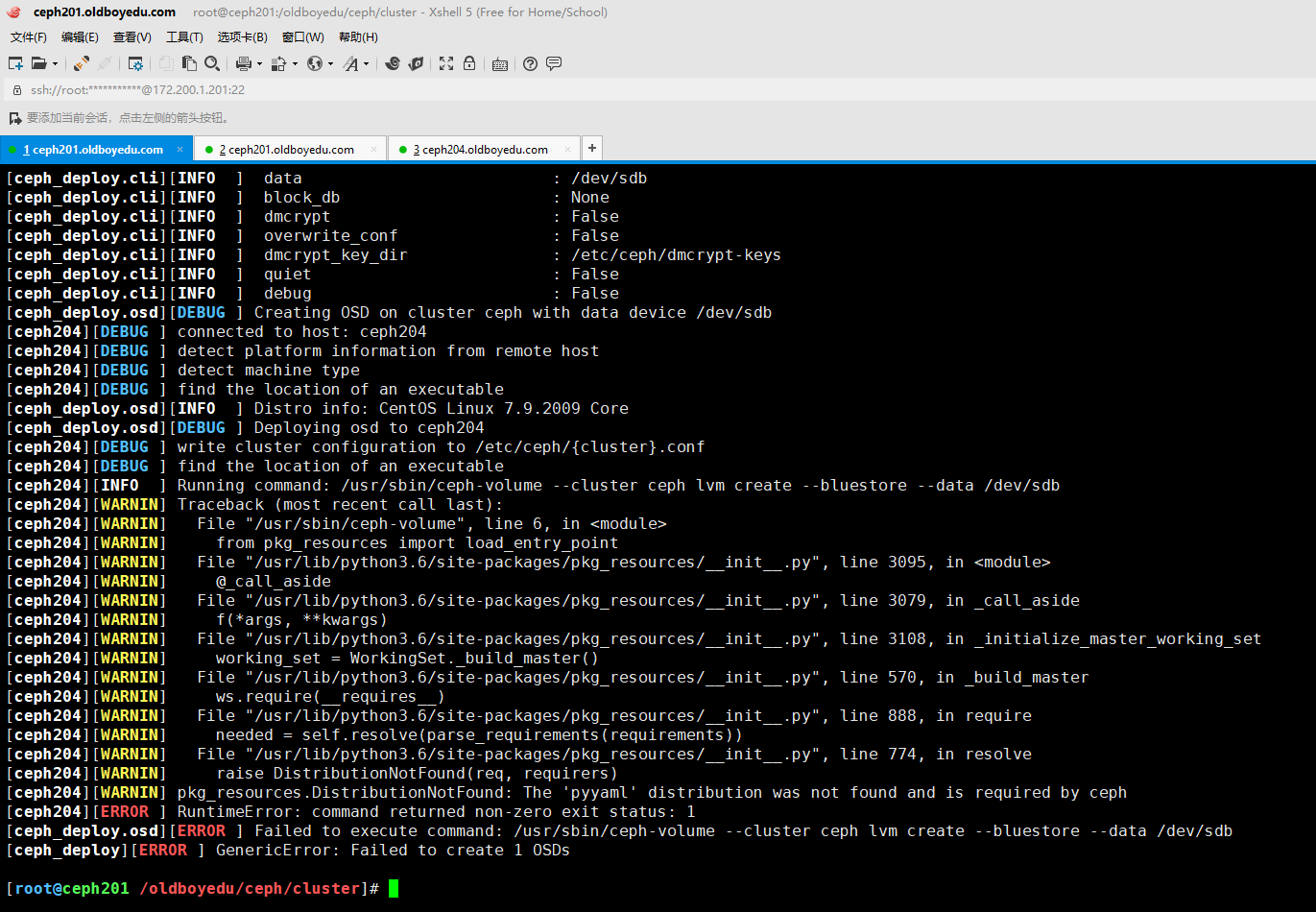
Task: Create a new session in Xshell
Action: click(14, 63)
